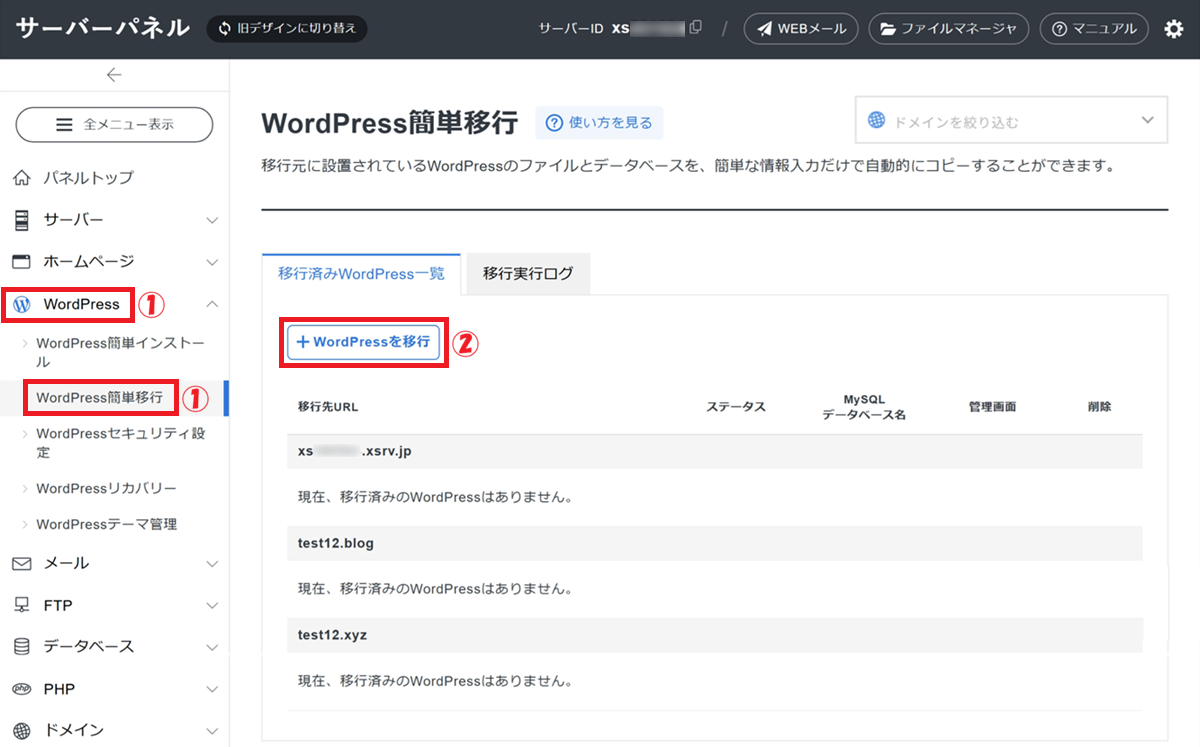Viewport: 1200px width, 747px height.
Task: Switch to old design with 旧デザインに切り替え
Action: pyautogui.click(x=287, y=28)
